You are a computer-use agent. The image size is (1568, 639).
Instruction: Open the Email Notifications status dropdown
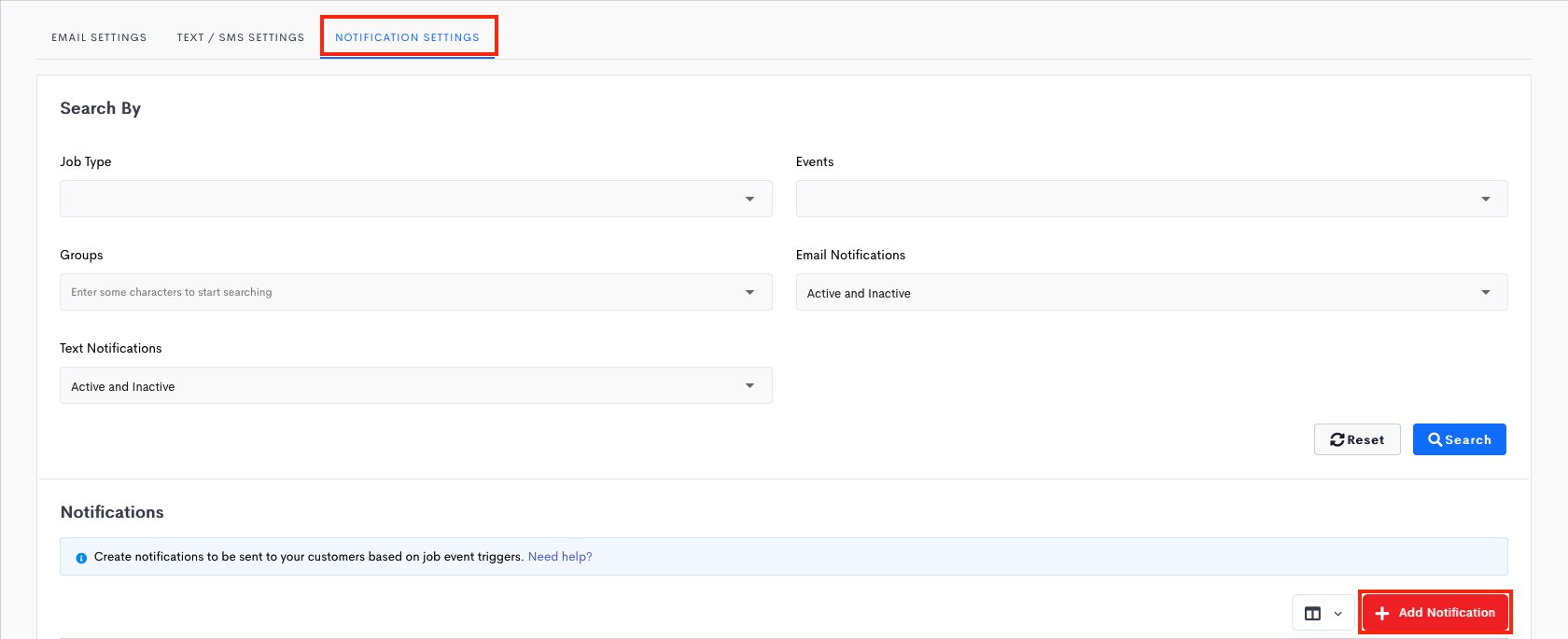point(1151,293)
